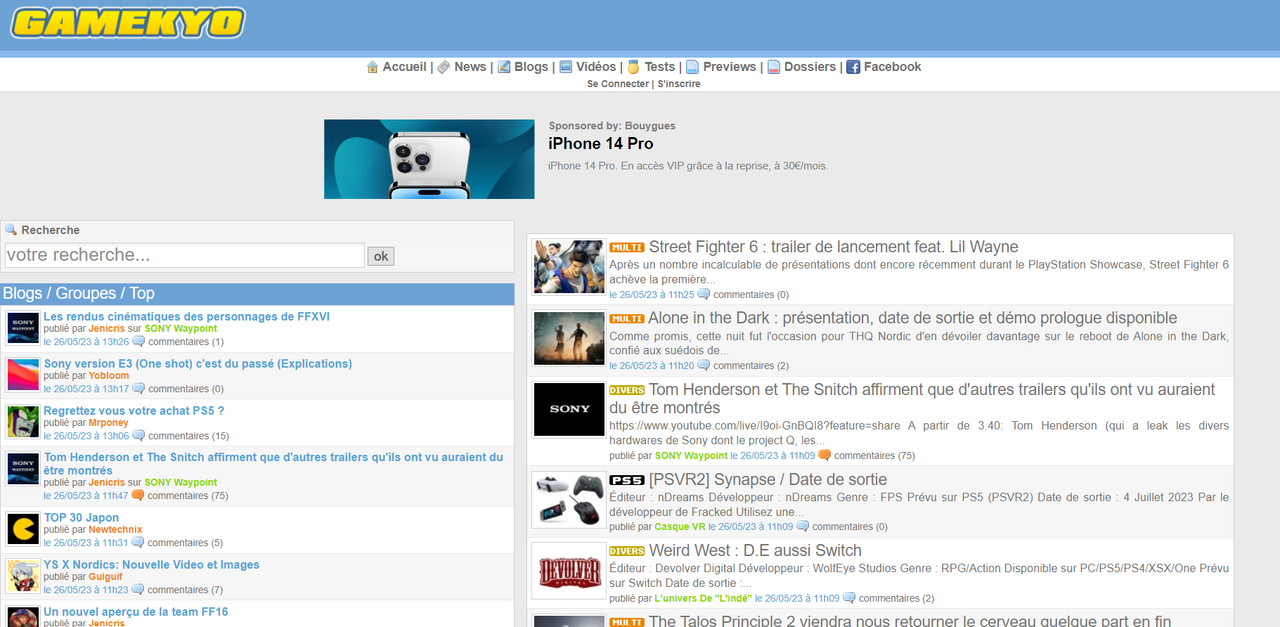Image resolution: width=1280 pixels, height=627 pixels.
Task: Open the Vidéos menu item
Action: coord(596,67)
